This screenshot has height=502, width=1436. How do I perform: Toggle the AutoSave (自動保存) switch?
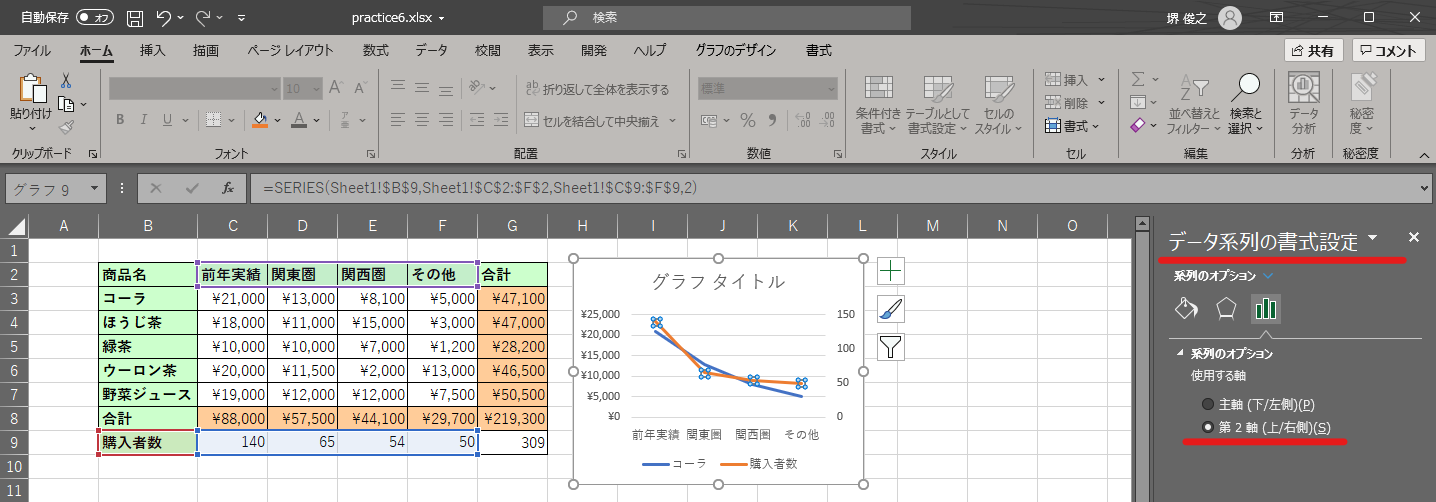pos(95,18)
